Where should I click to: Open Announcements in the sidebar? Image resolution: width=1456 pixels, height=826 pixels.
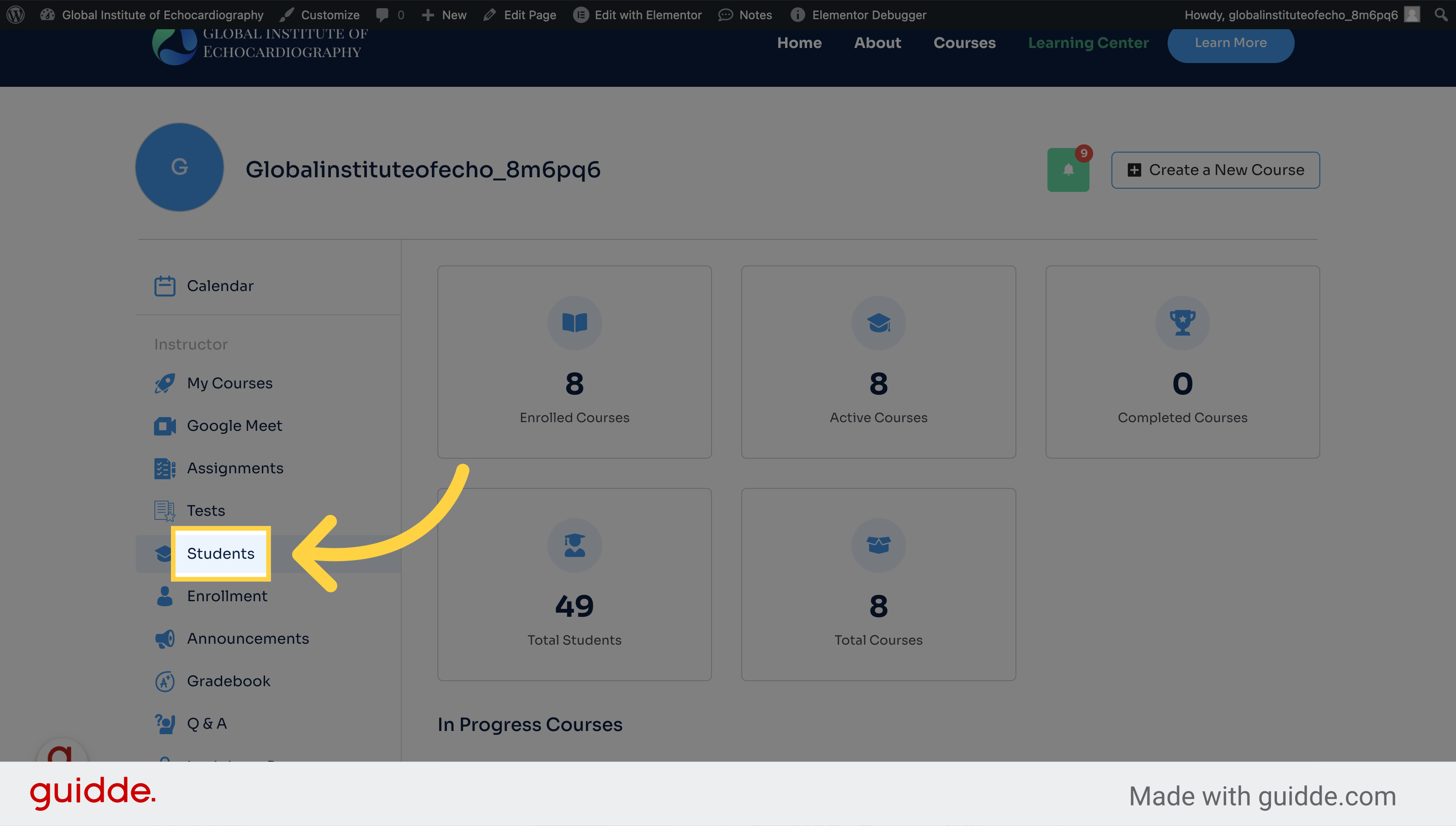(248, 639)
